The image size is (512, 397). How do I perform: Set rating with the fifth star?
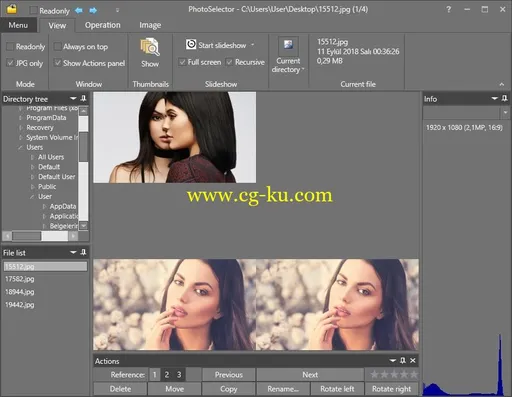pyautogui.click(x=414, y=375)
